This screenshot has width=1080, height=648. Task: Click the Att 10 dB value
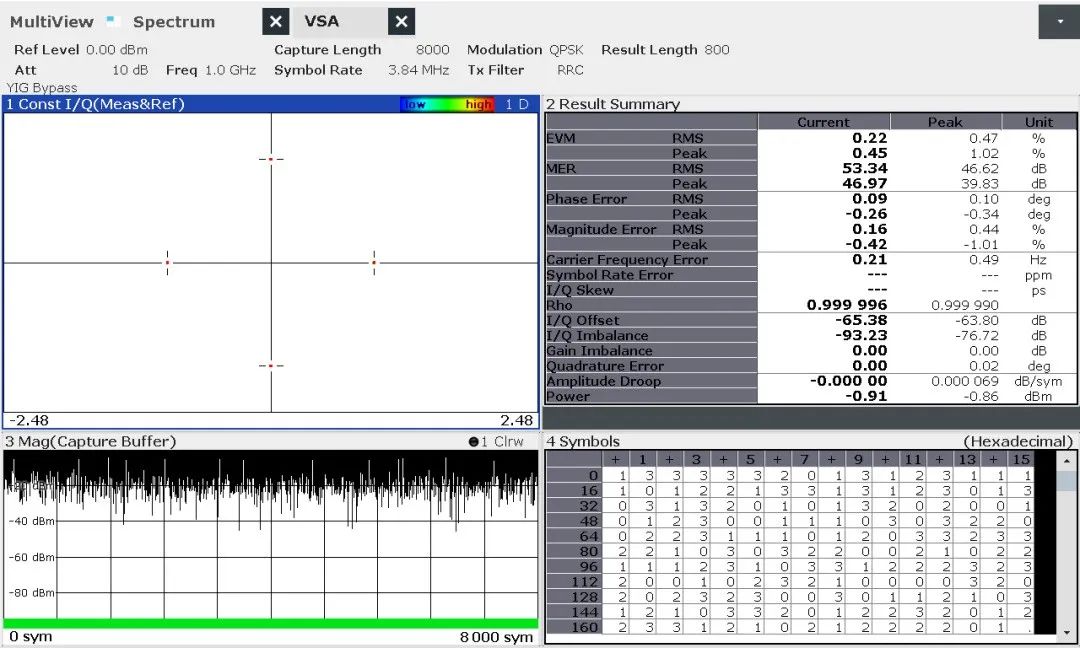click(x=129, y=70)
